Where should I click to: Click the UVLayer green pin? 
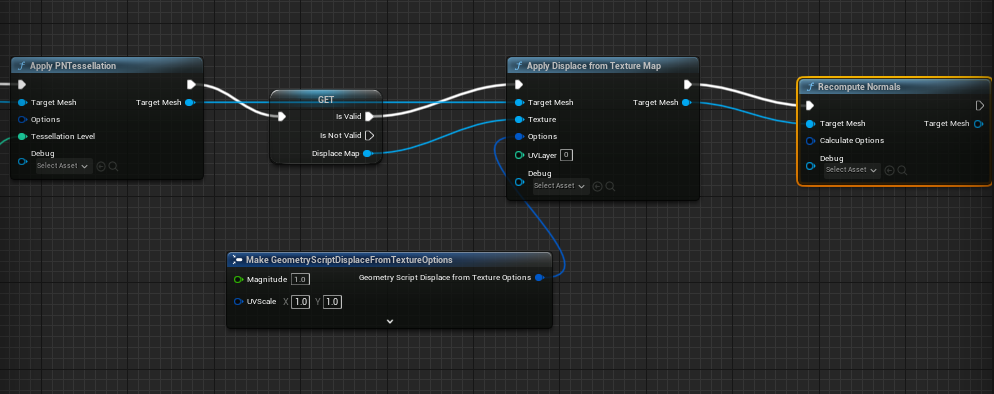coord(519,155)
